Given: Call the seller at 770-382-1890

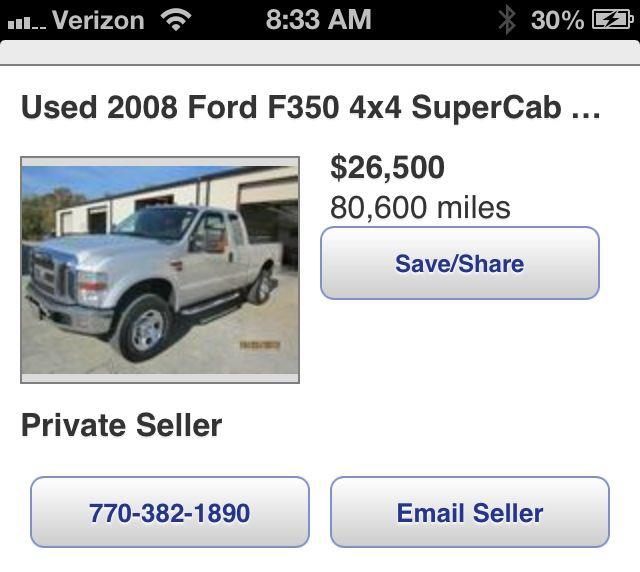Looking at the screenshot, I should (x=169, y=512).
